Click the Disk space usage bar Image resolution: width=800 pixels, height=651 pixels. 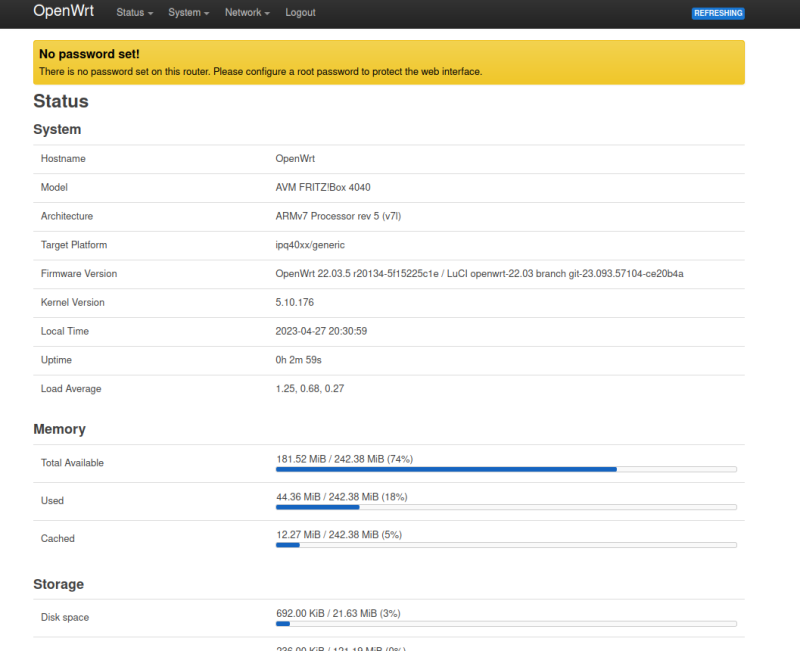click(505, 622)
